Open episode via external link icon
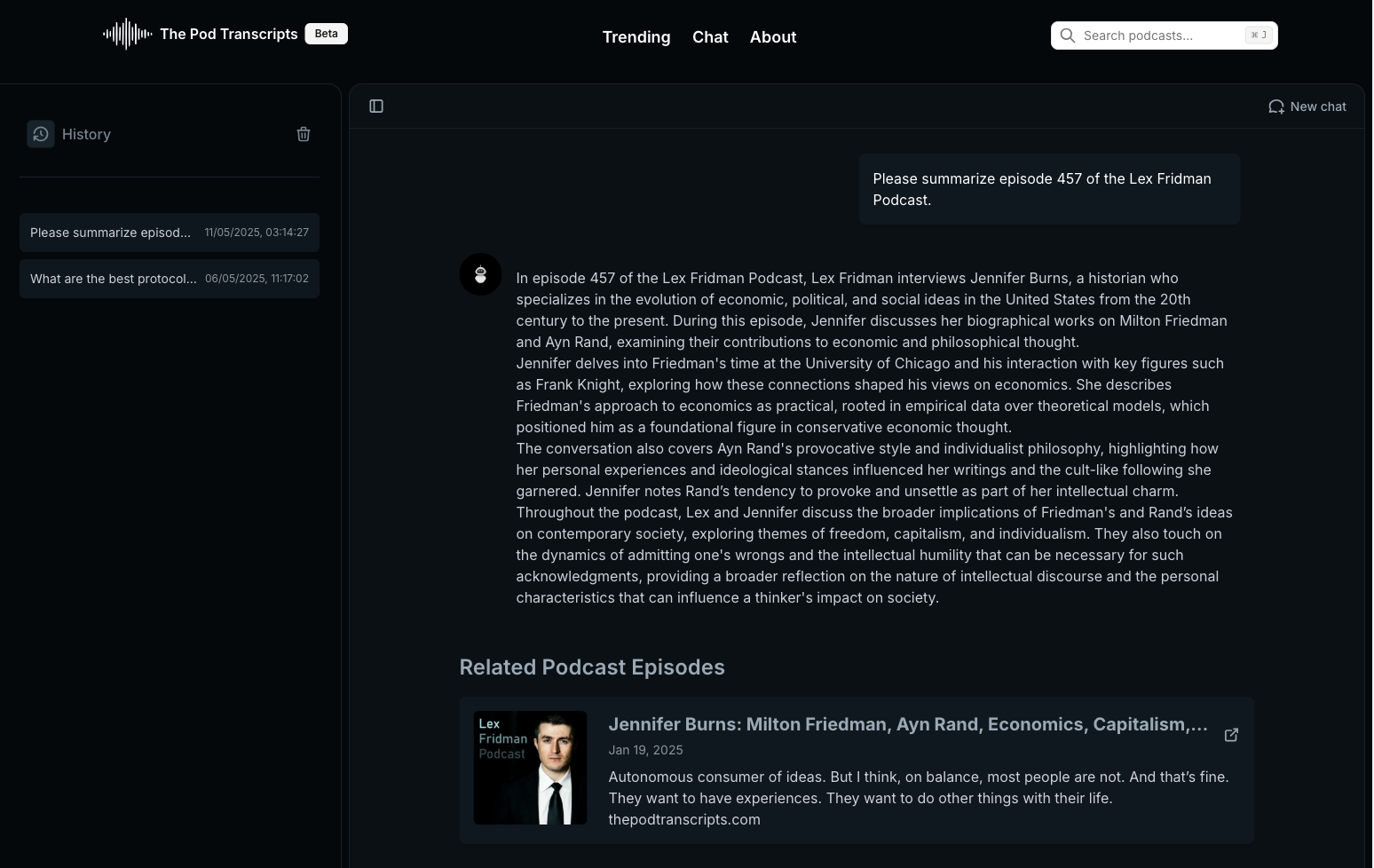1374x868 pixels. (x=1231, y=735)
